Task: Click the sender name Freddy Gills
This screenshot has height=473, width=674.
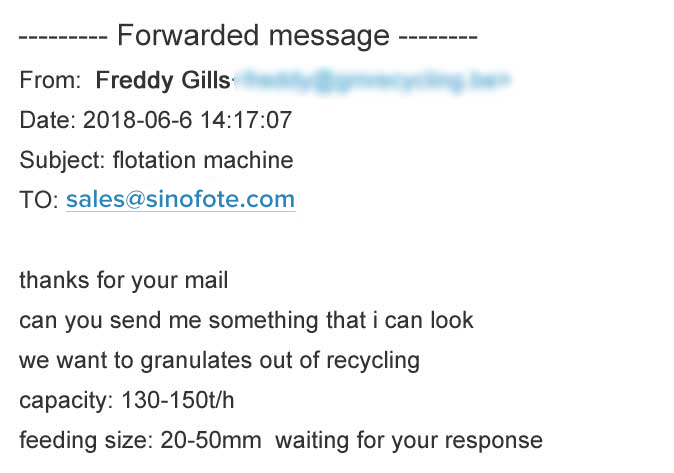Action: (x=163, y=80)
